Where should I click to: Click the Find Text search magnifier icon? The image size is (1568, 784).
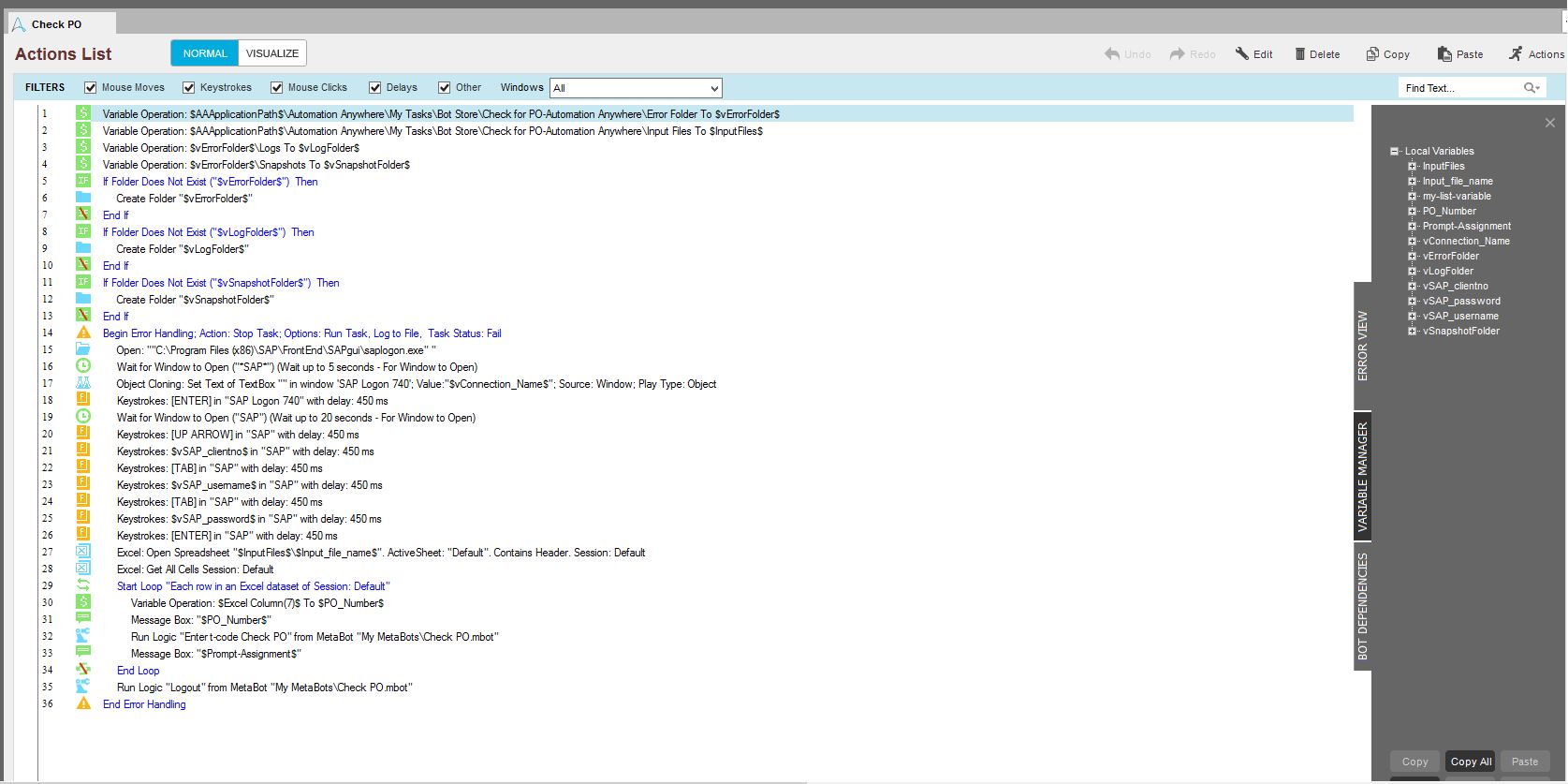(1531, 88)
